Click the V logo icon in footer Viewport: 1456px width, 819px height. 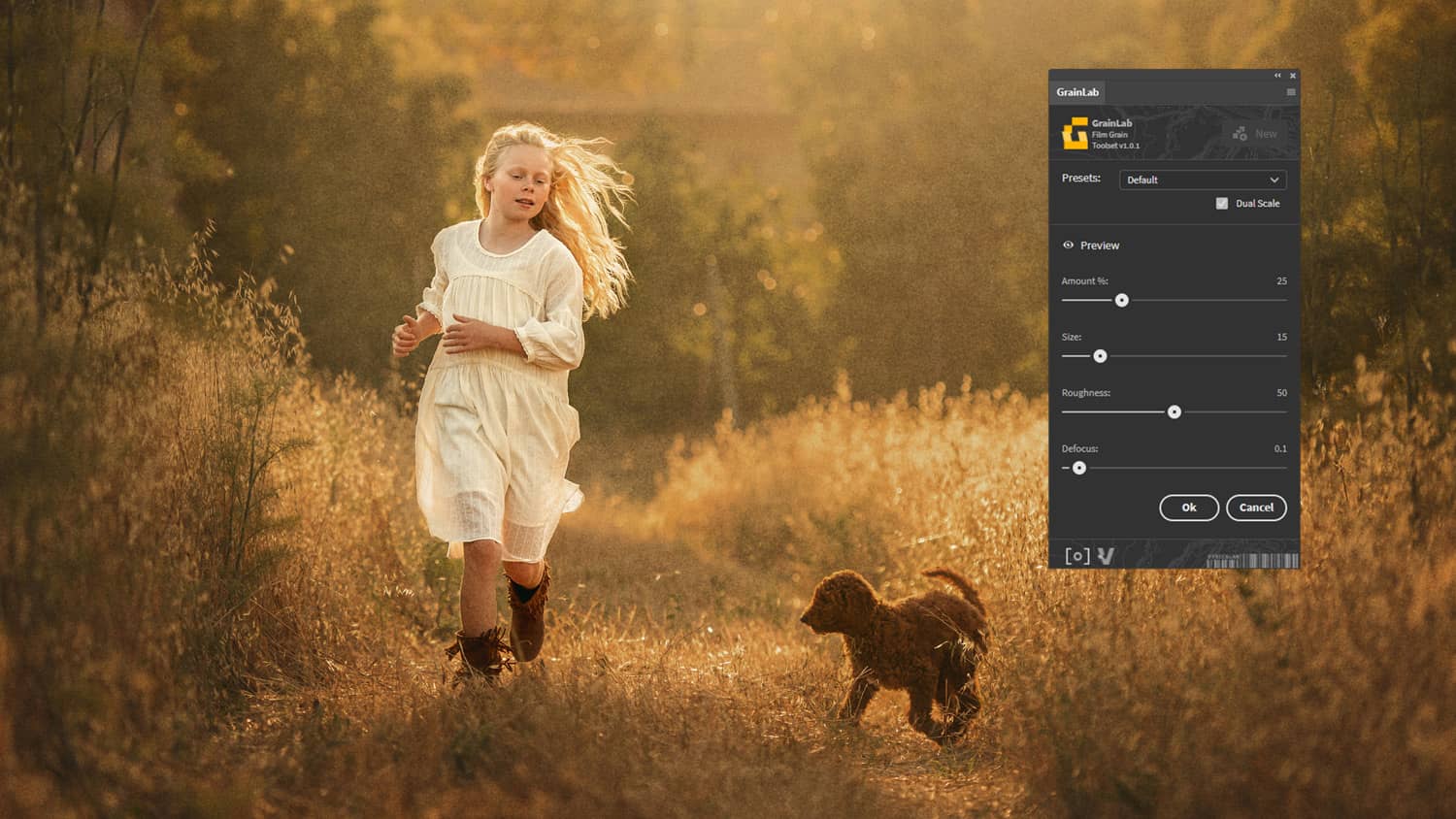point(1106,556)
